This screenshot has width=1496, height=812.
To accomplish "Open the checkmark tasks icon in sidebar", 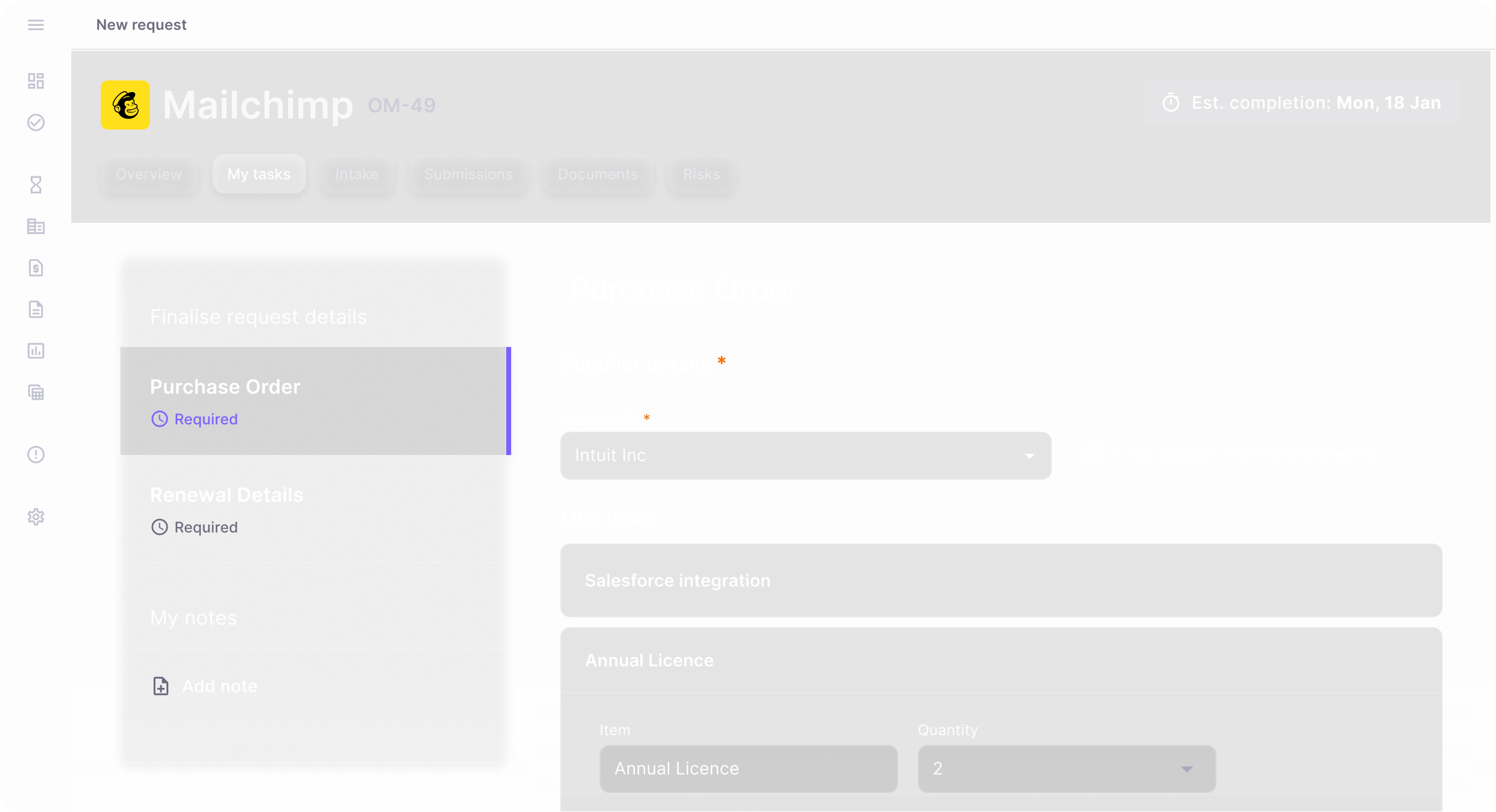I will tap(36, 122).
